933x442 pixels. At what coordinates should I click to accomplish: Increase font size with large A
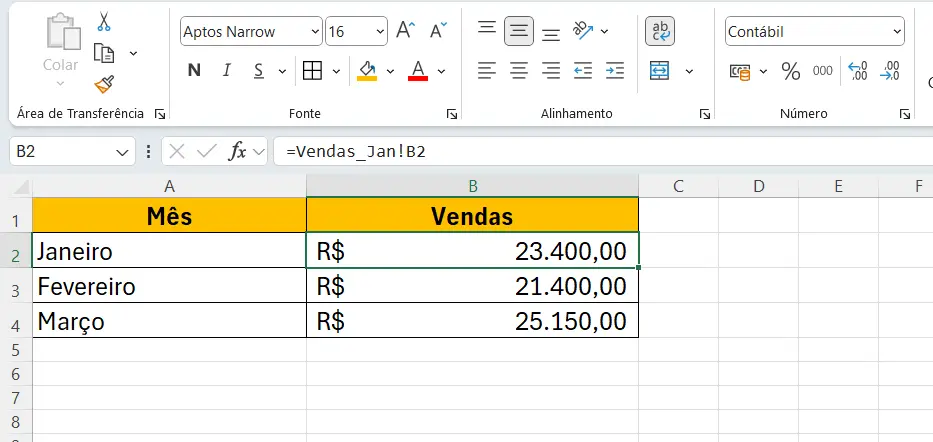point(406,31)
